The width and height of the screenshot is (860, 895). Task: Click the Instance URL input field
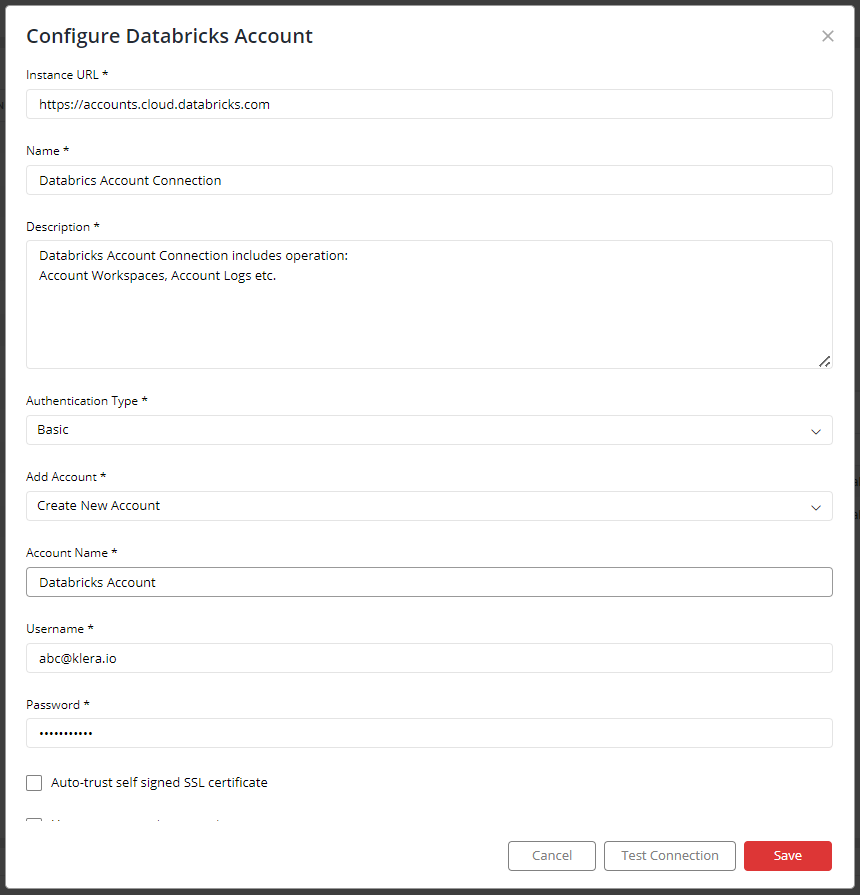[429, 104]
